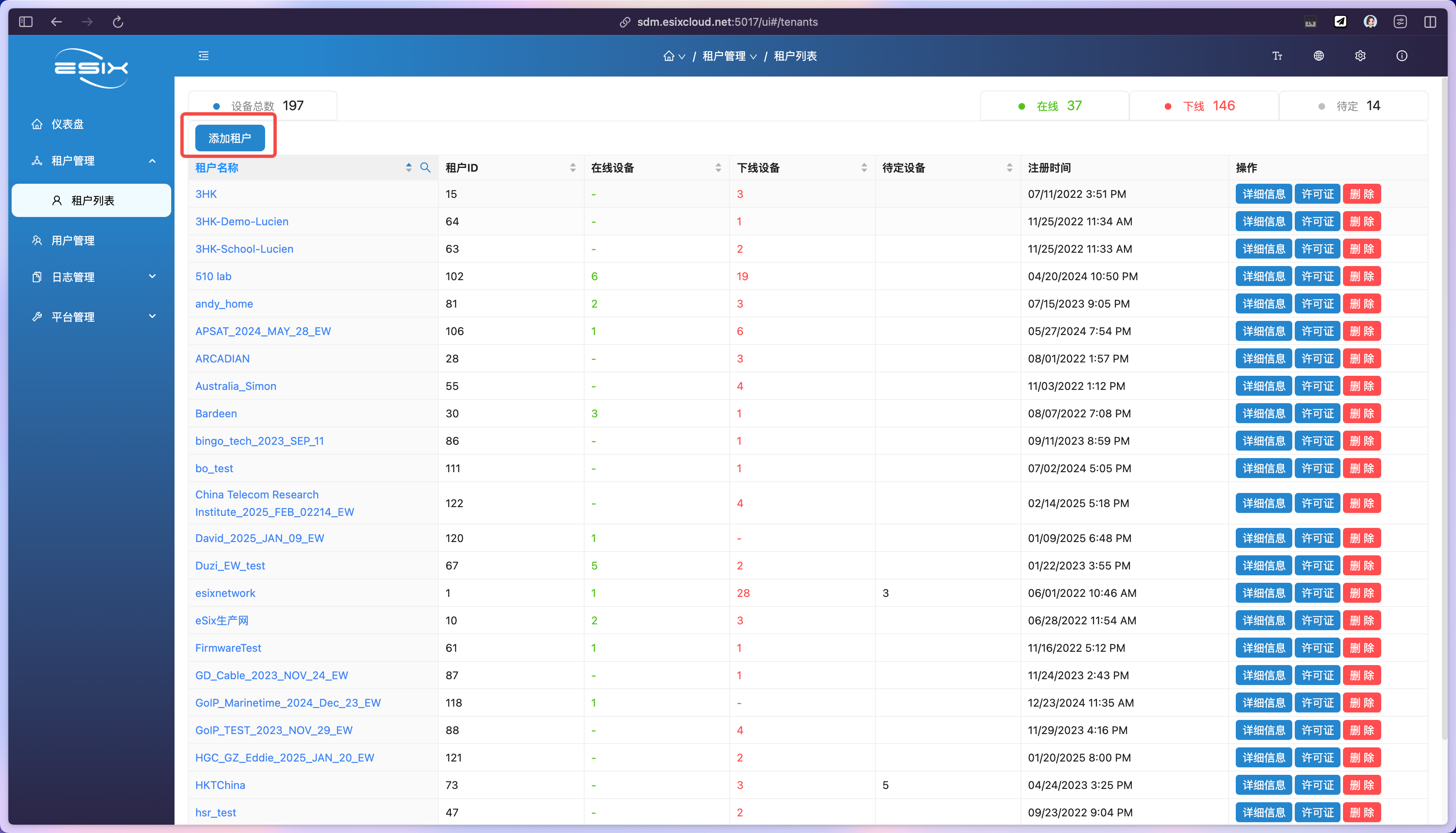Click the home icon in breadcrumb
Viewport: 1456px width, 833px height.
click(669, 56)
